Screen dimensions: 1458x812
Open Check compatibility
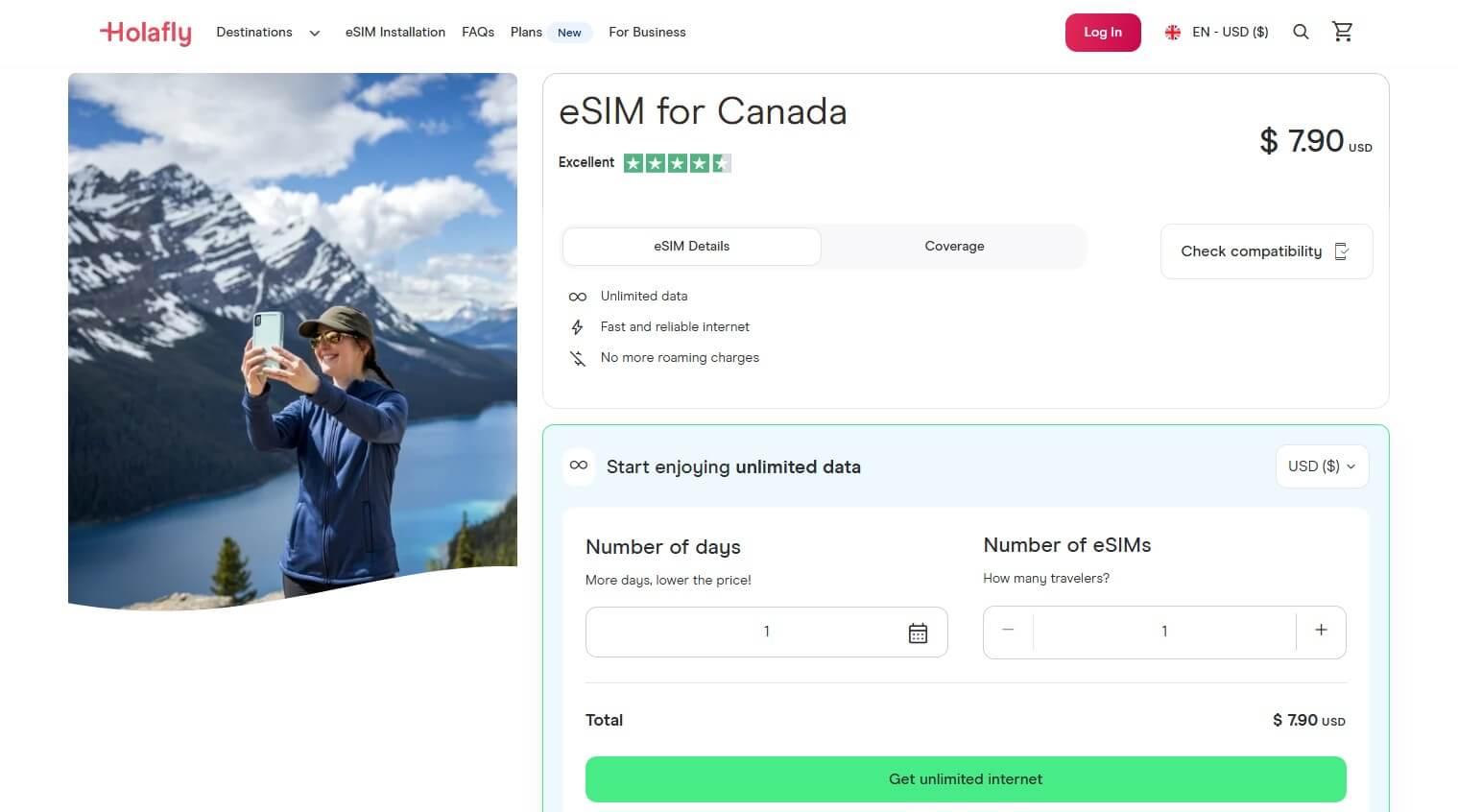click(x=1265, y=251)
